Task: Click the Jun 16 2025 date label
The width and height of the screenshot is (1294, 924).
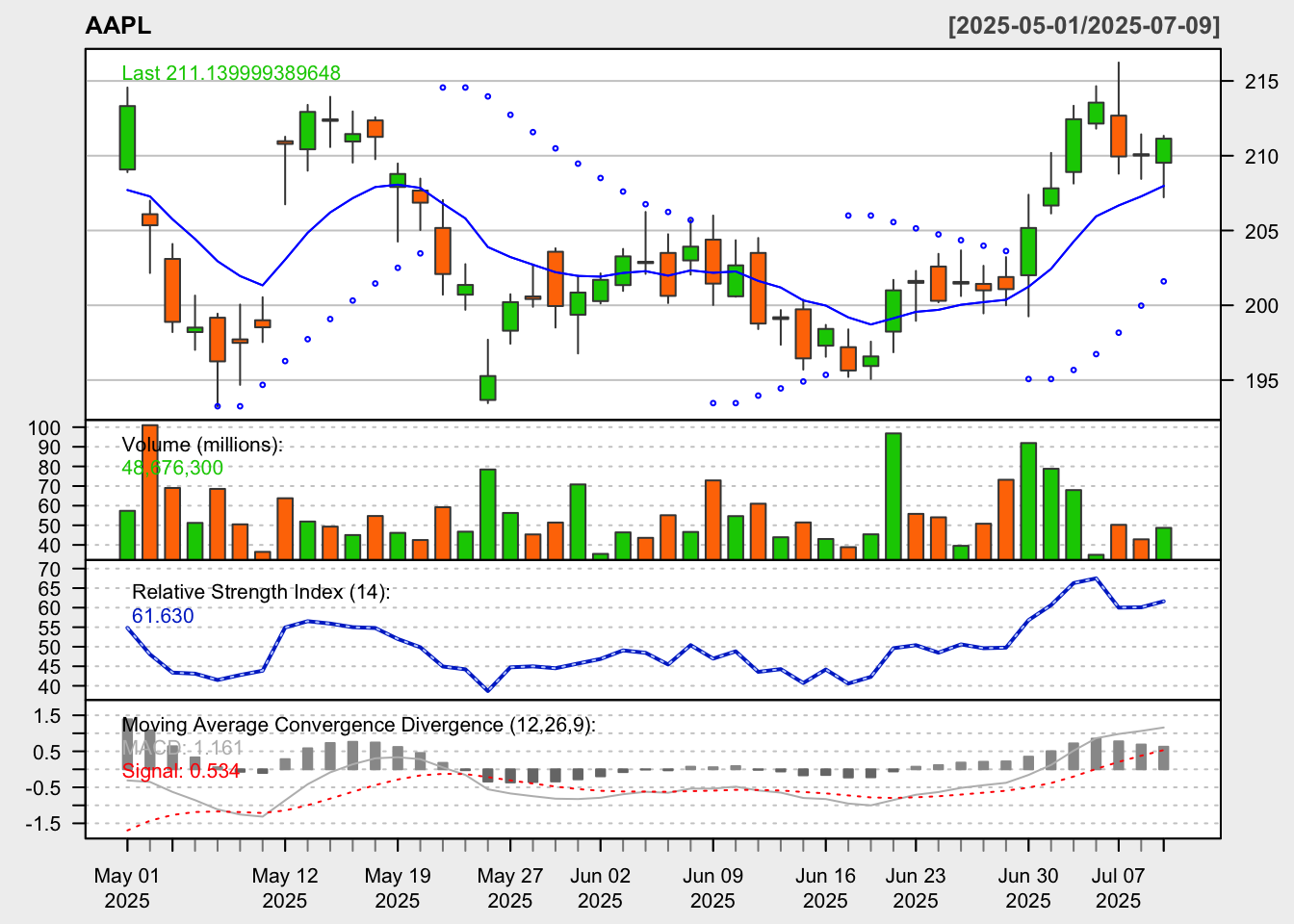Action: click(x=825, y=888)
